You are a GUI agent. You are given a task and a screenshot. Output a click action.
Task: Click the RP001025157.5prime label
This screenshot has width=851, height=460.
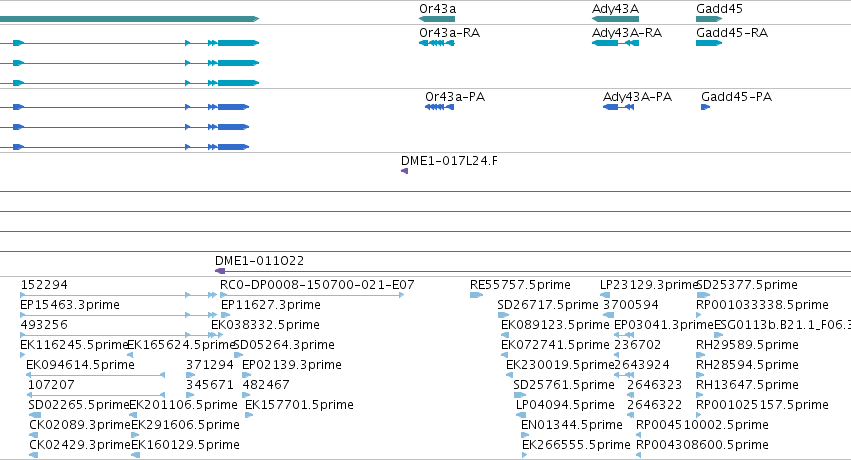[x=763, y=405]
